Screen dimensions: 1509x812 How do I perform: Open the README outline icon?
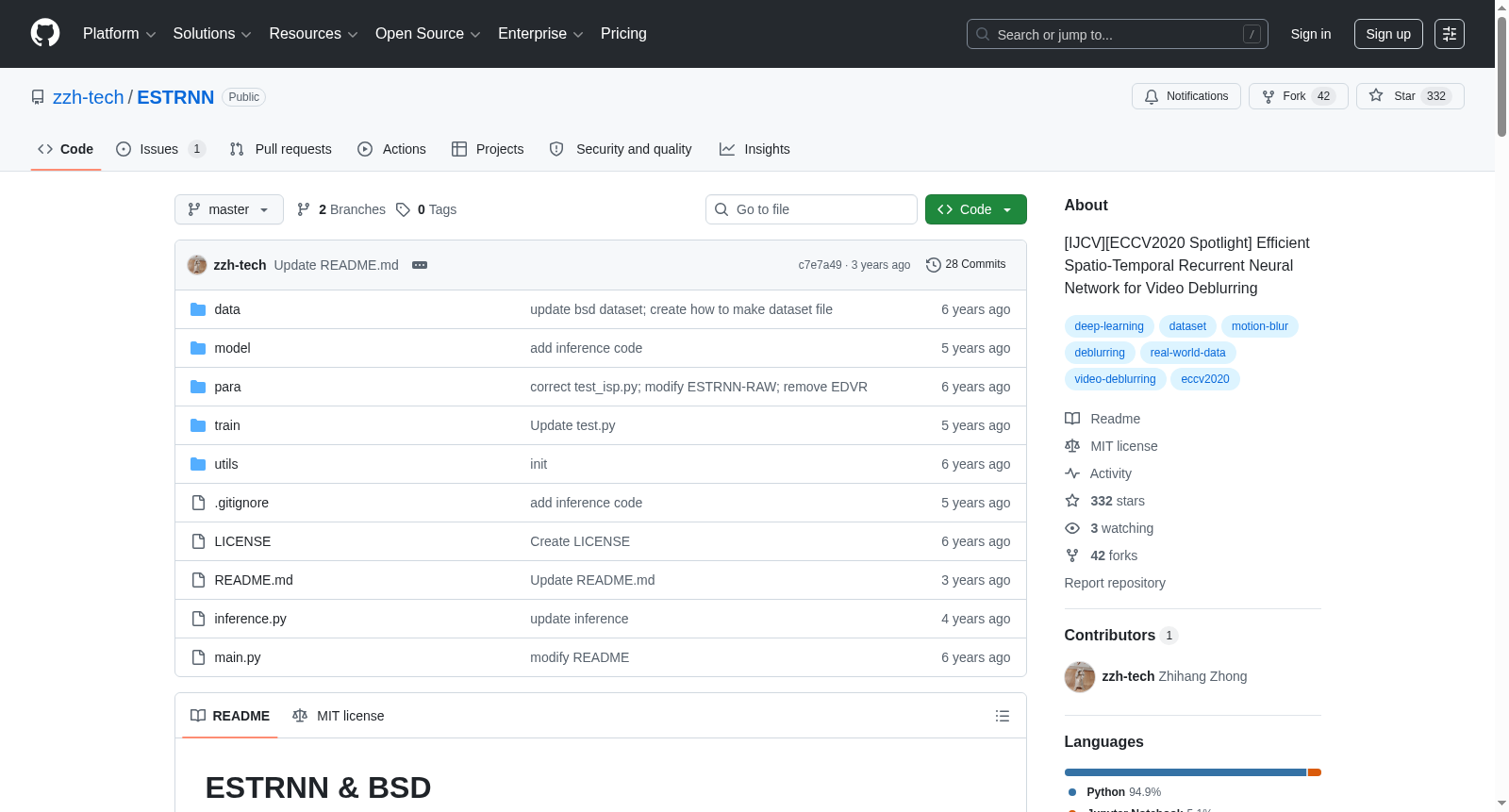pyautogui.click(x=1003, y=716)
